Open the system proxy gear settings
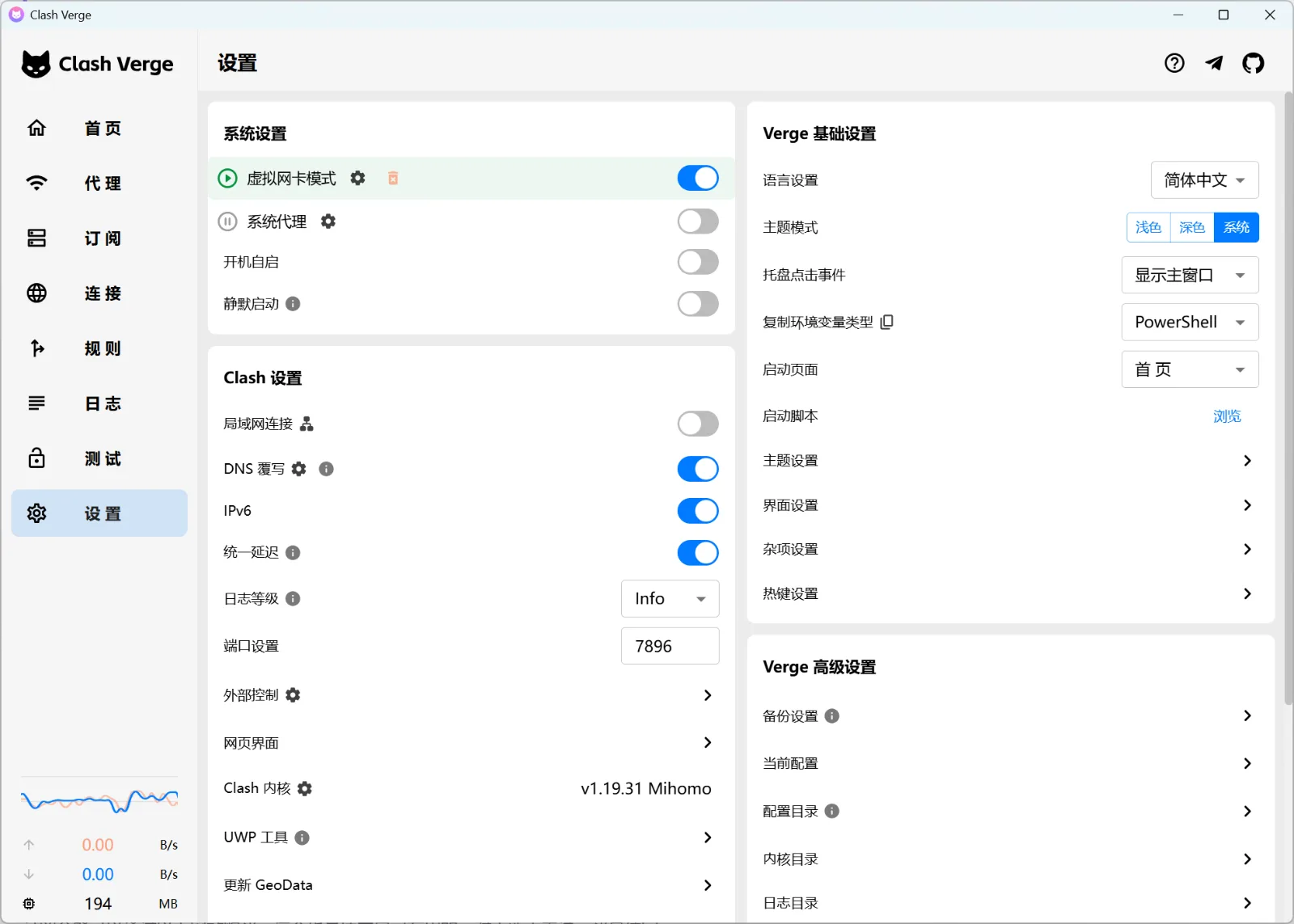The image size is (1294, 924). pyautogui.click(x=328, y=222)
